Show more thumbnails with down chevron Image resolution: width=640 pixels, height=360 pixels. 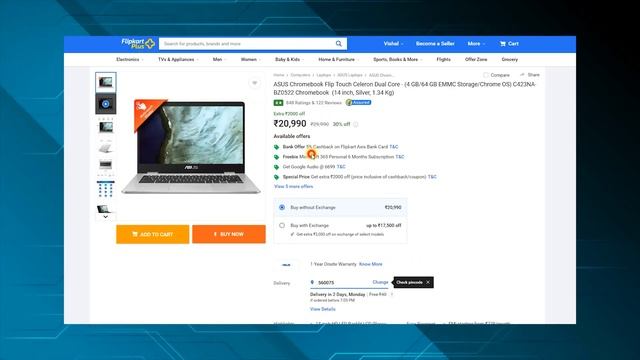[x=106, y=217]
